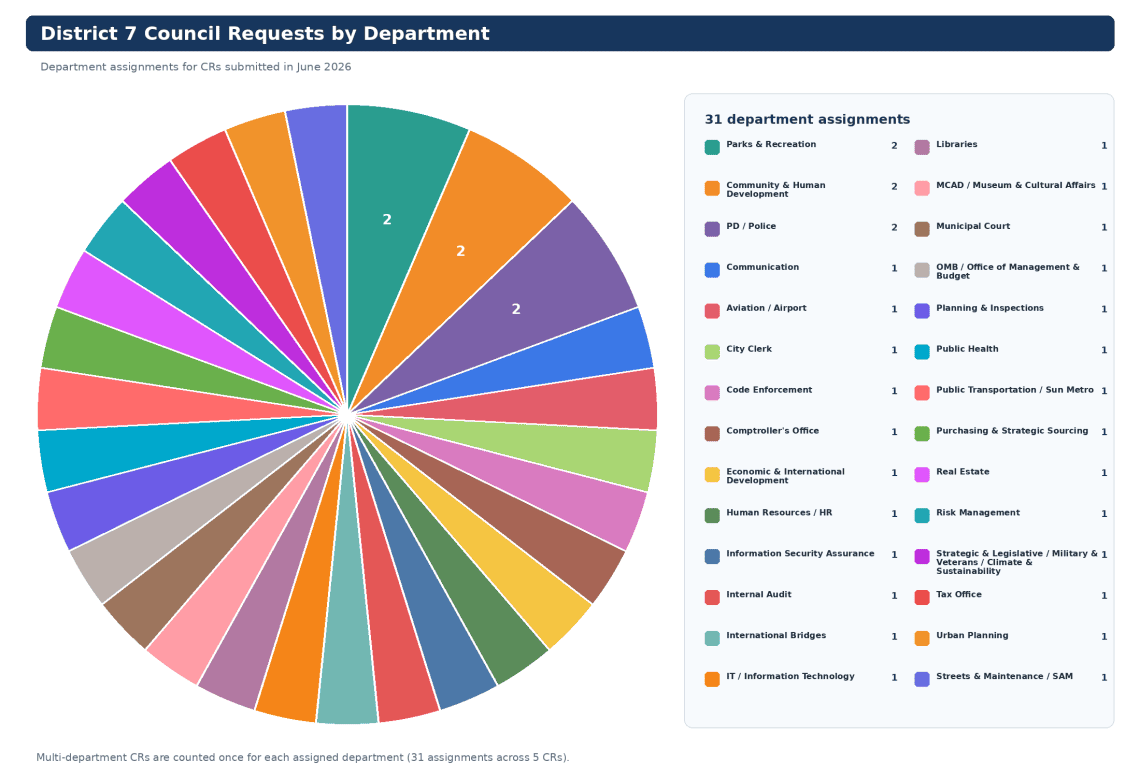Screen dimensions: 1140x777
Task: Click the Municipal Court brown swatch
Action: 922,229
